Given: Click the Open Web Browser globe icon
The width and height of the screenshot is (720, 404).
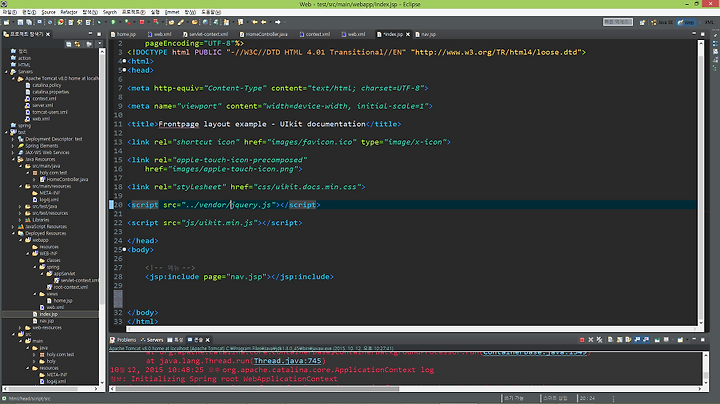Looking at the screenshot, I should [205, 22].
